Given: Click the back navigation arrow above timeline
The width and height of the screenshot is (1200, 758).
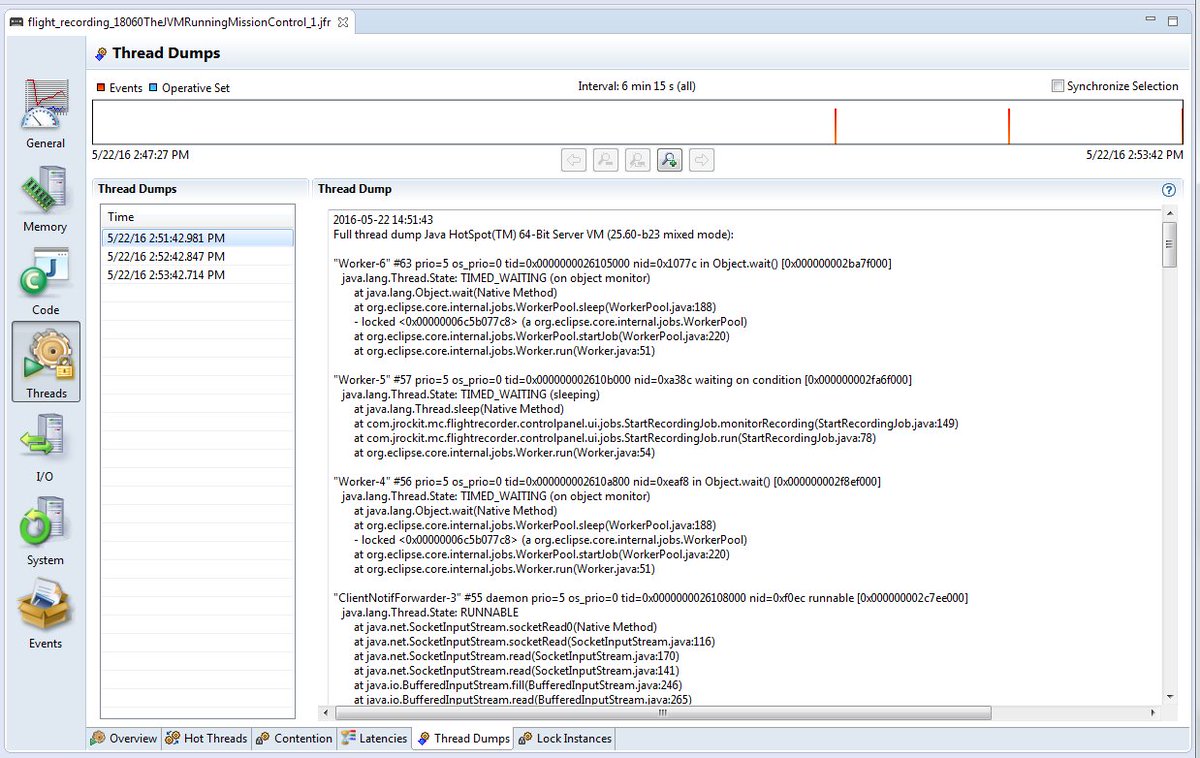Looking at the screenshot, I should click(573, 159).
